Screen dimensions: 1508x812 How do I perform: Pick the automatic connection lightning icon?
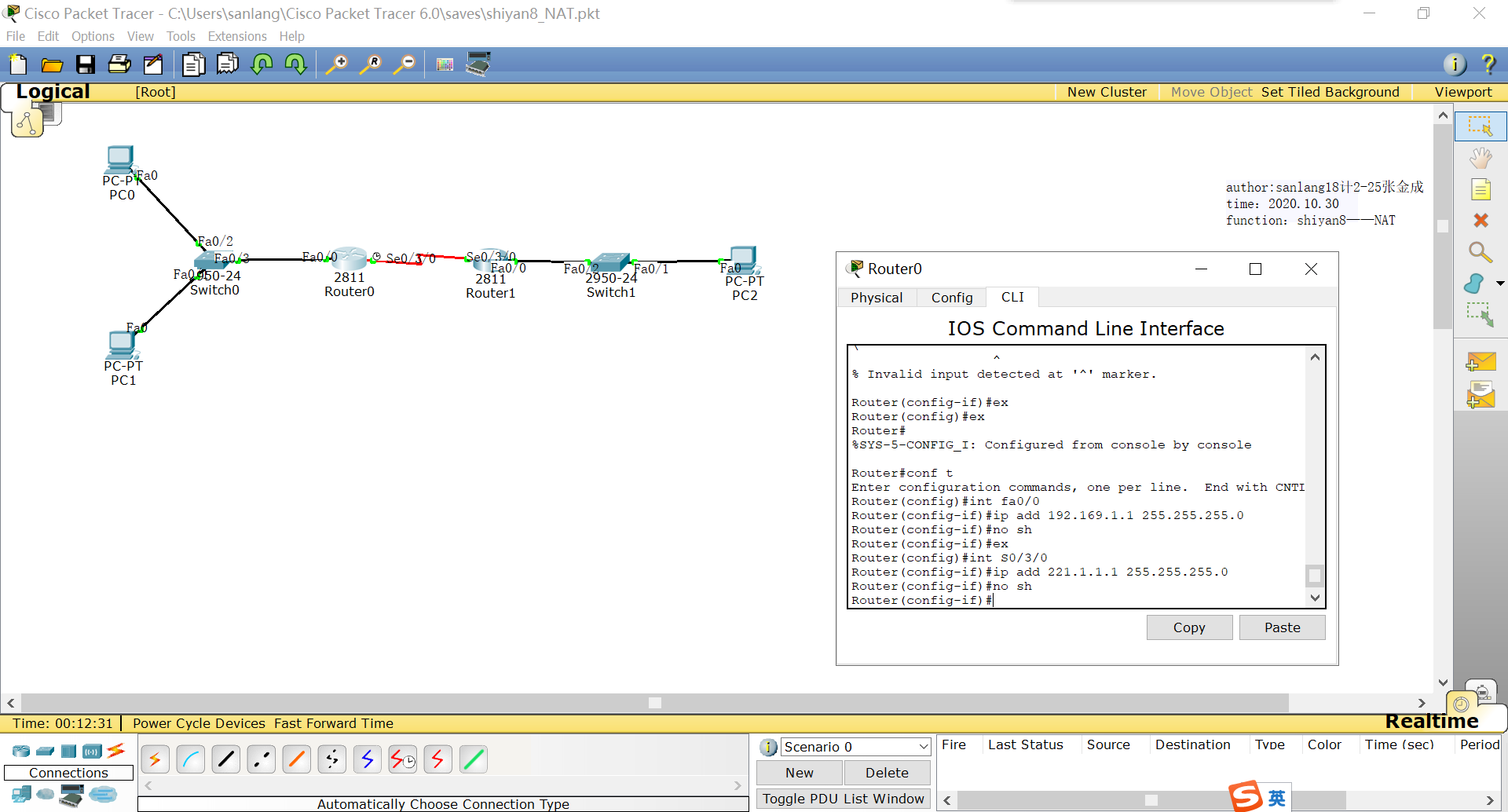click(x=155, y=759)
